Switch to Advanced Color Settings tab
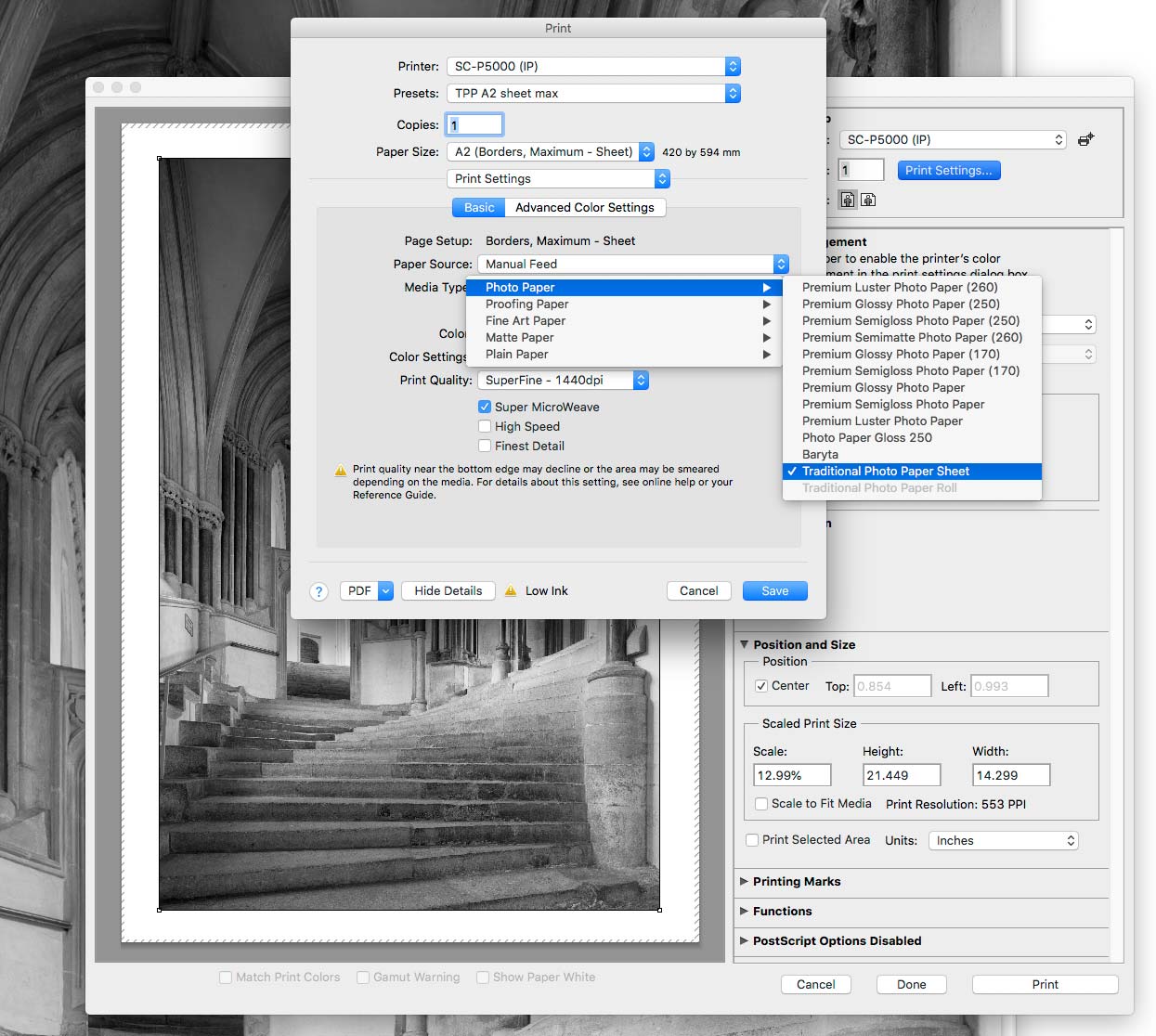Screen dimensions: 1156x1036 (585, 208)
